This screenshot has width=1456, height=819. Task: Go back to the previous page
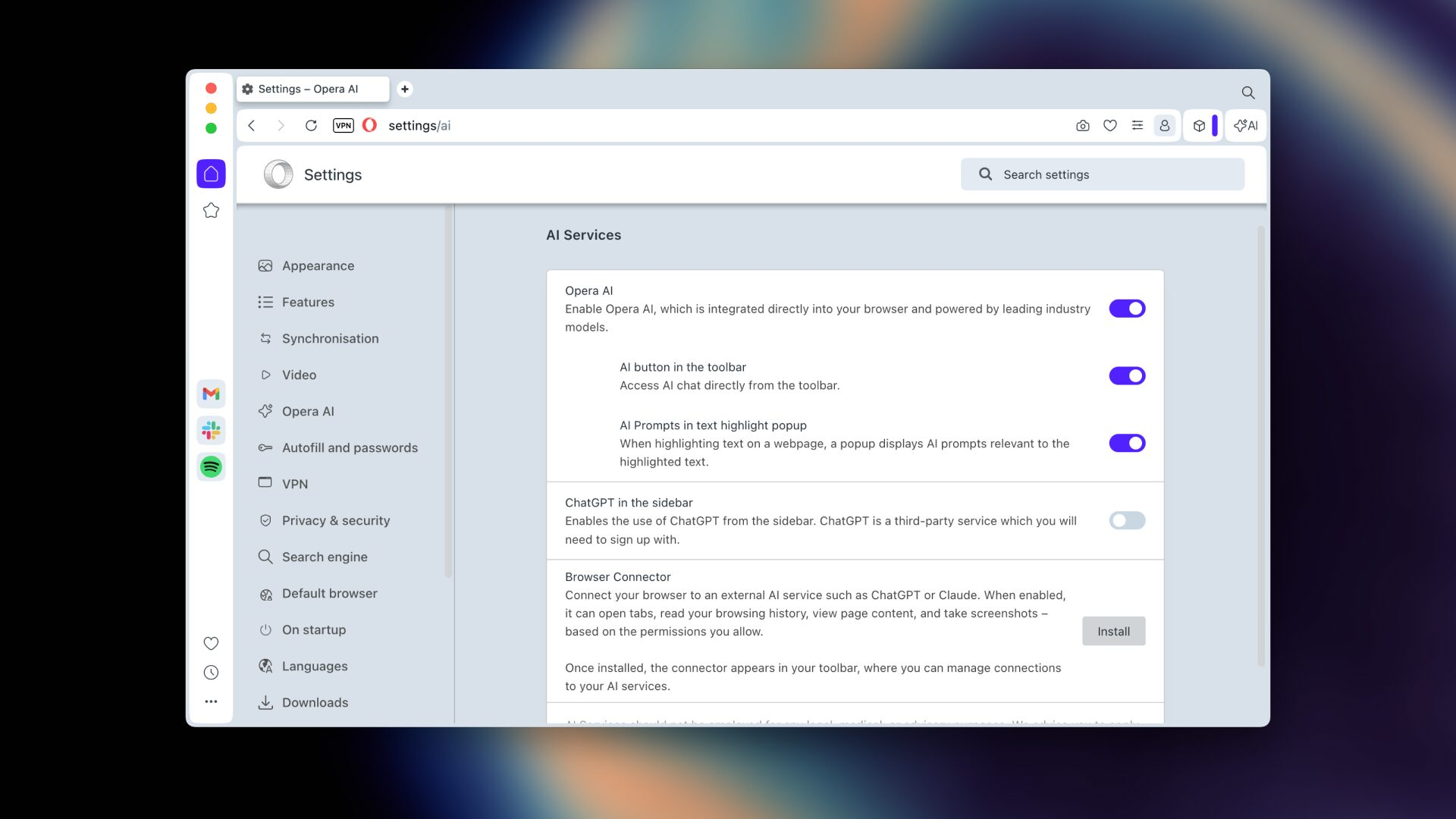[x=252, y=125]
